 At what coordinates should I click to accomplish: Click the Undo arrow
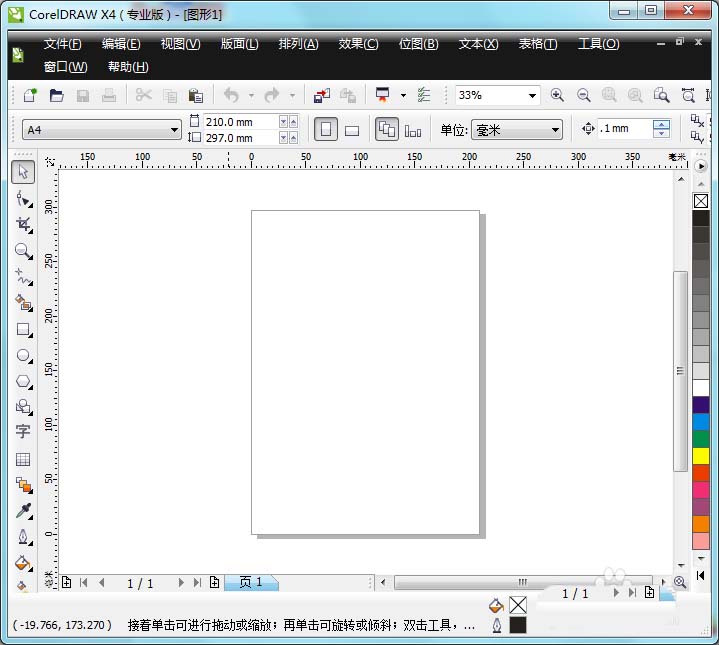pyautogui.click(x=232, y=95)
